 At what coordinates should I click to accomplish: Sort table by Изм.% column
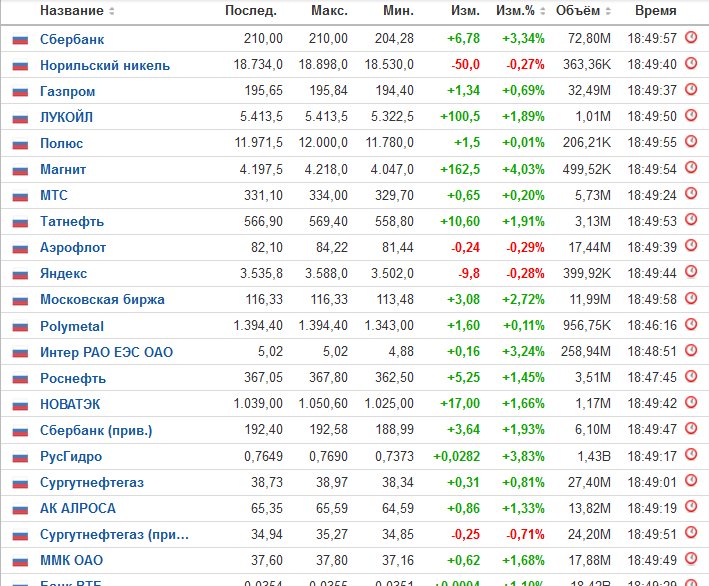pyautogui.click(x=543, y=11)
